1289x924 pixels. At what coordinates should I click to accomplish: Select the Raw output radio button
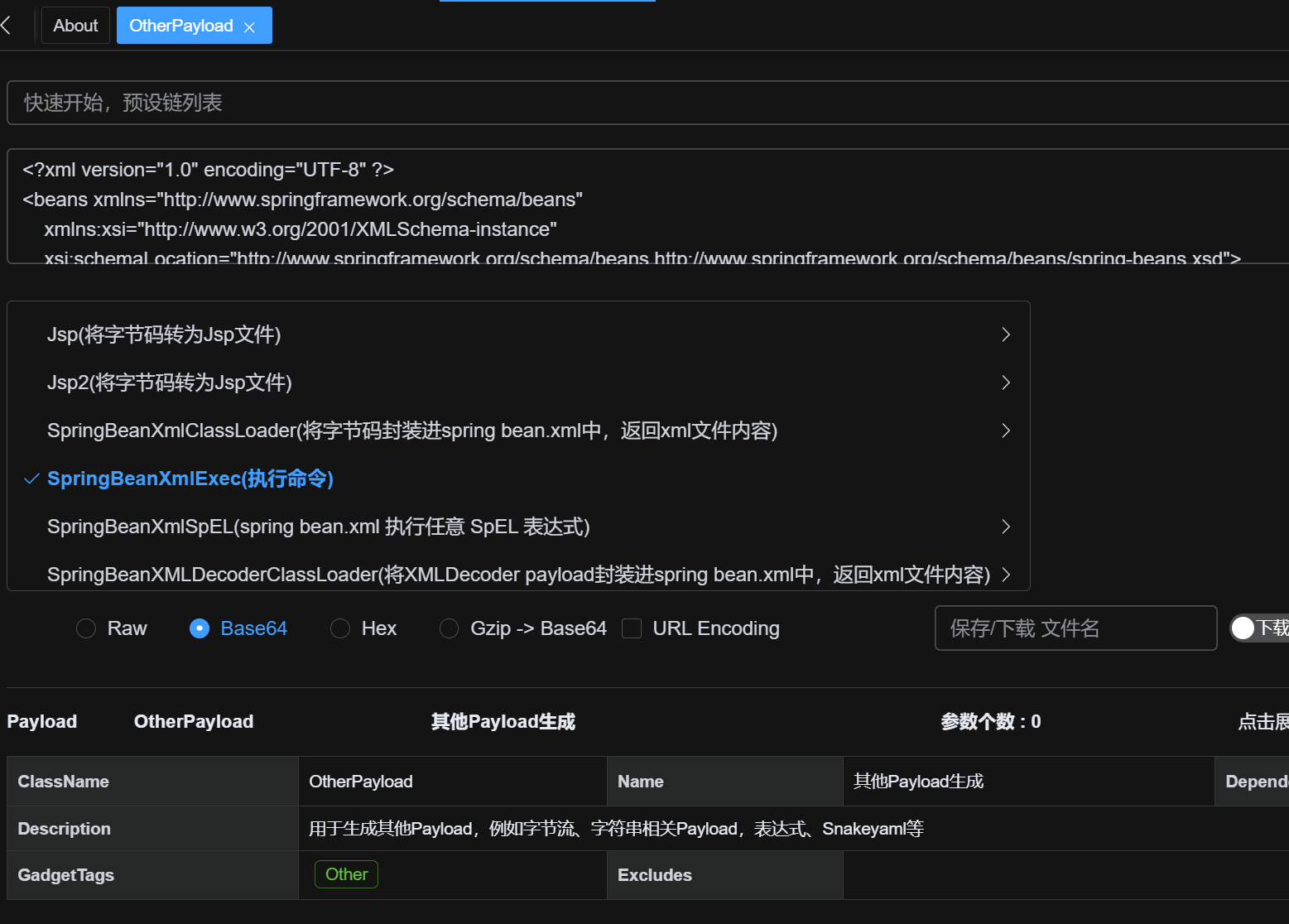click(86, 628)
